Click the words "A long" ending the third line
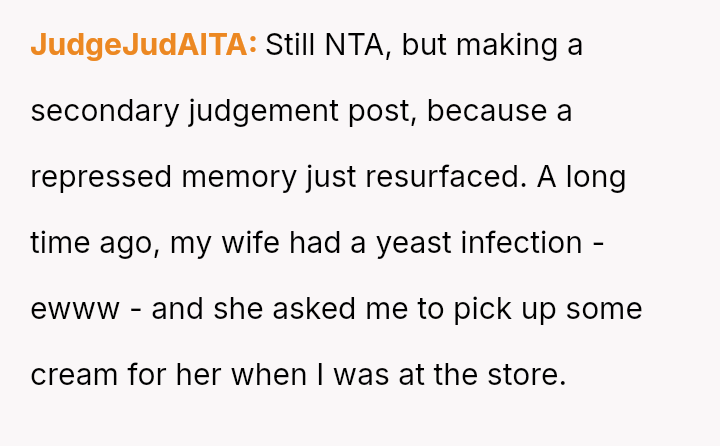 [x=582, y=177]
